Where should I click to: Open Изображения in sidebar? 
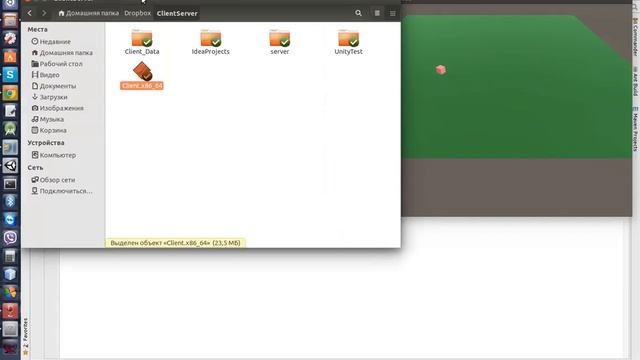[58, 108]
